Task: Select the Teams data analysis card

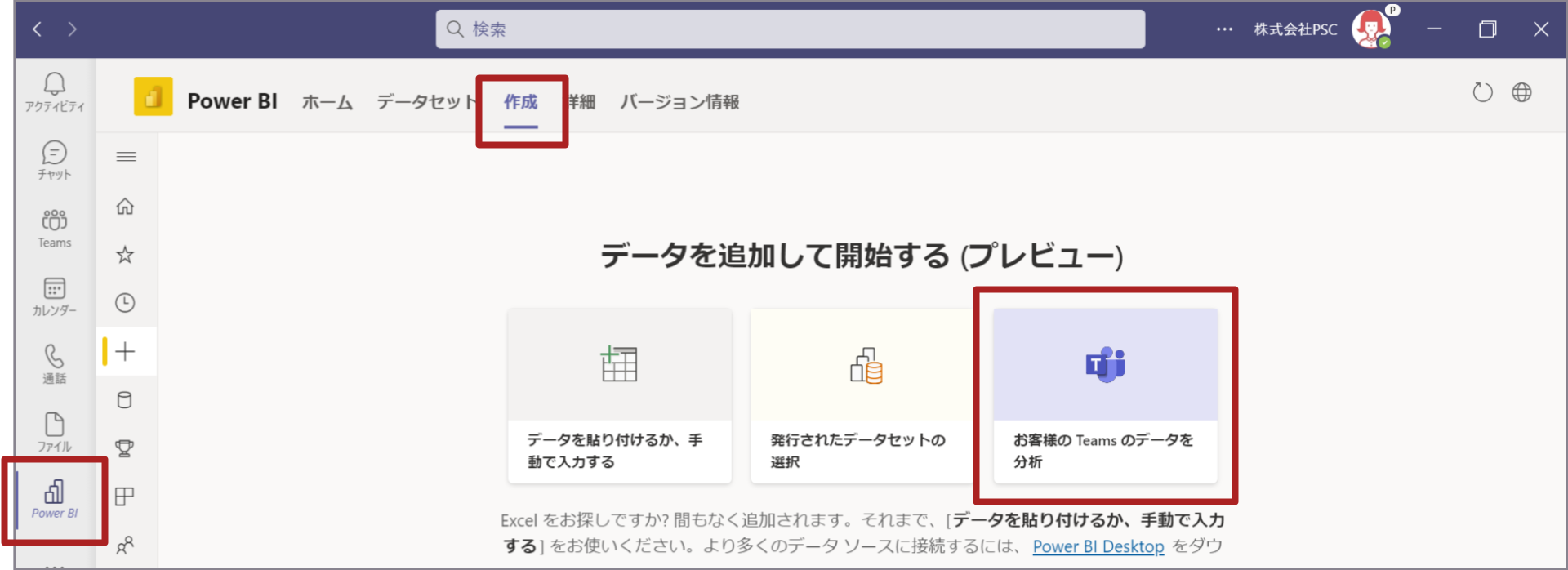Action: click(x=1105, y=395)
